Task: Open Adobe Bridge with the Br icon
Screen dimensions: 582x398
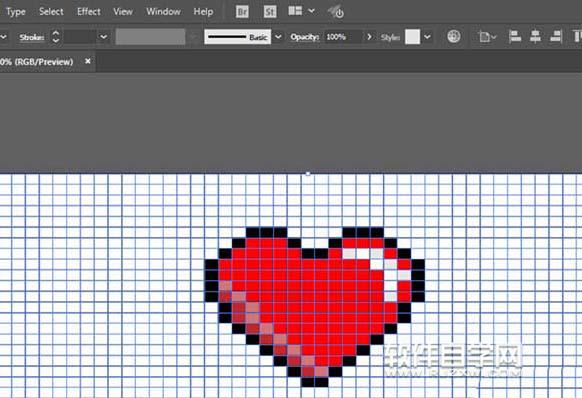Action: pos(242,12)
